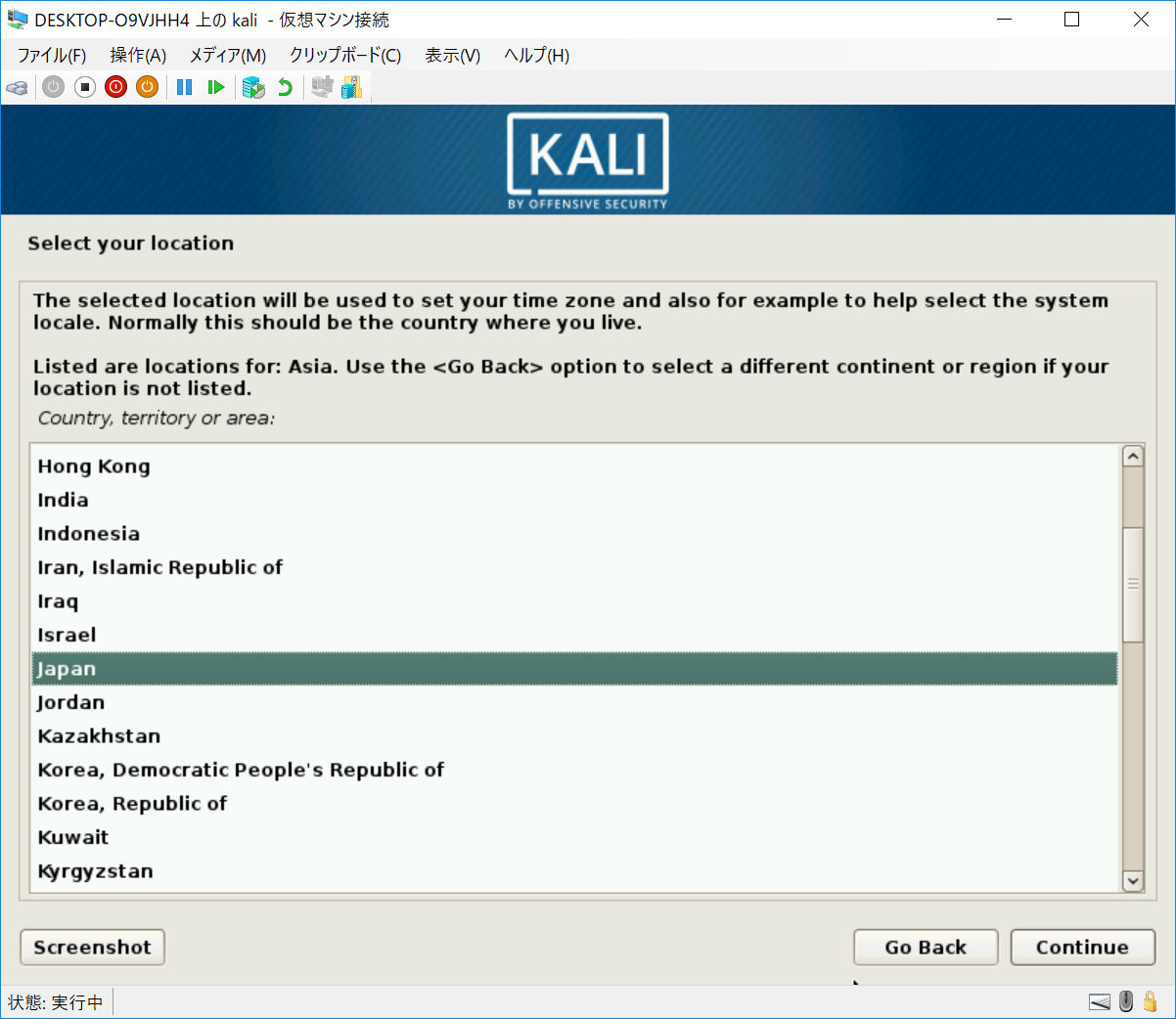Click the red Shut Down icon
This screenshot has height=1019, width=1176.
point(116,88)
